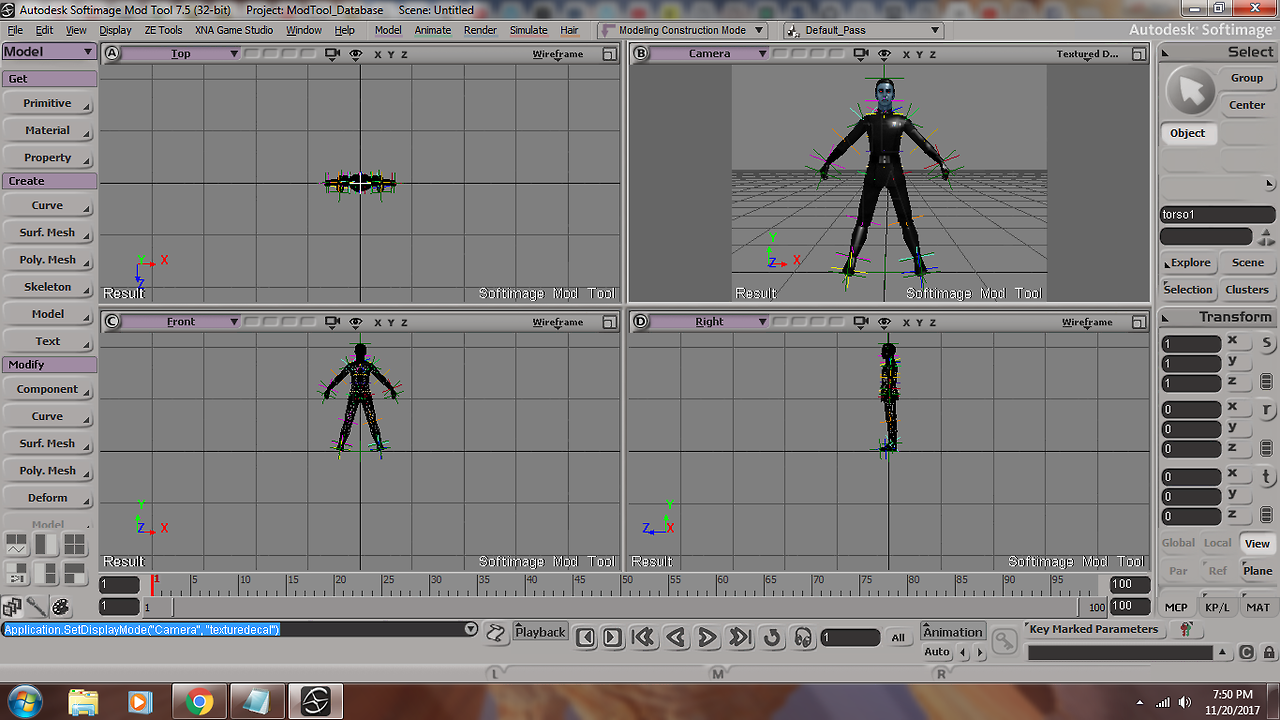The width and height of the screenshot is (1280, 720).
Task: Open the XNA Game Studio menu
Action: tap(234, 30)
